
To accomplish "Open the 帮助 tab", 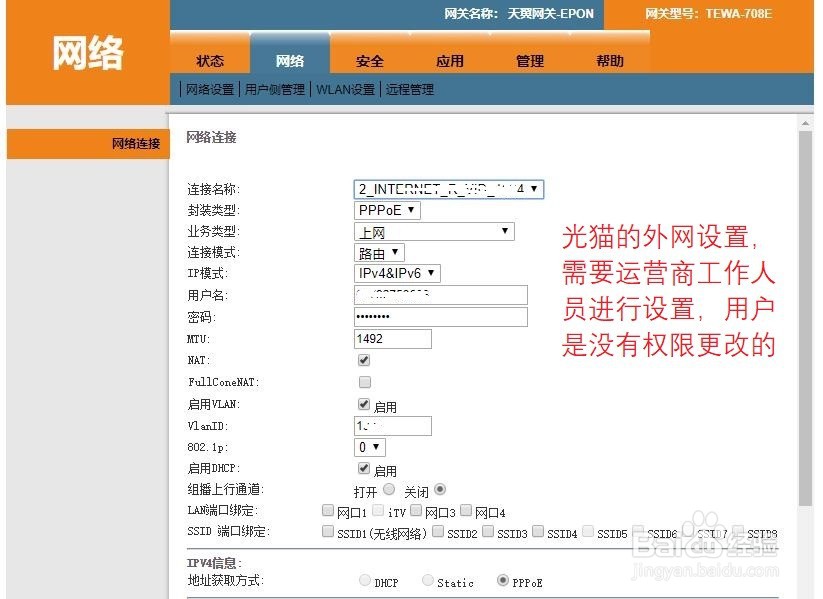I will (x=610, y=60).
